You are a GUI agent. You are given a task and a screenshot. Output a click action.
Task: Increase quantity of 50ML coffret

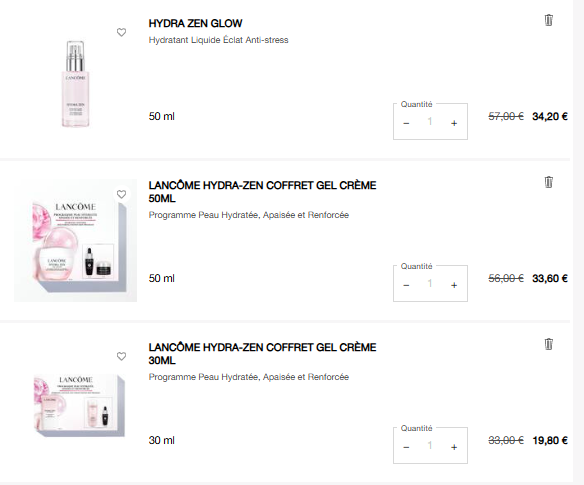tap(454, 285)
